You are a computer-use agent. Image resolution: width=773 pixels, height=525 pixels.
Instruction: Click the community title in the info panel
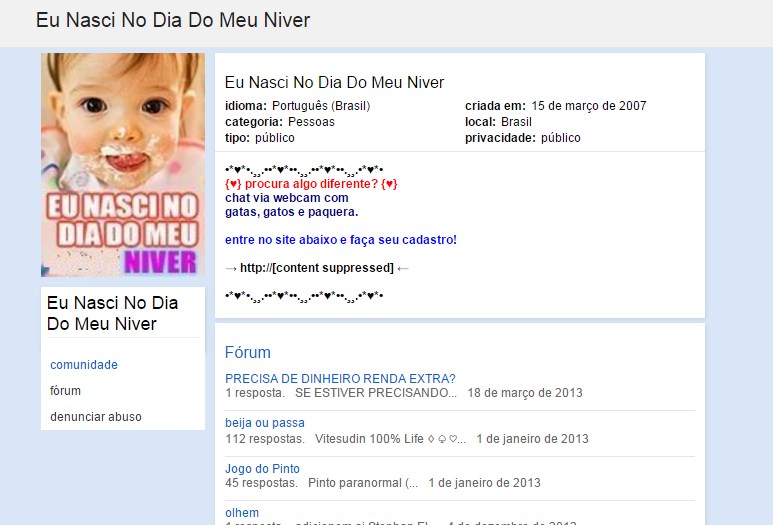(x=334, y=82)
